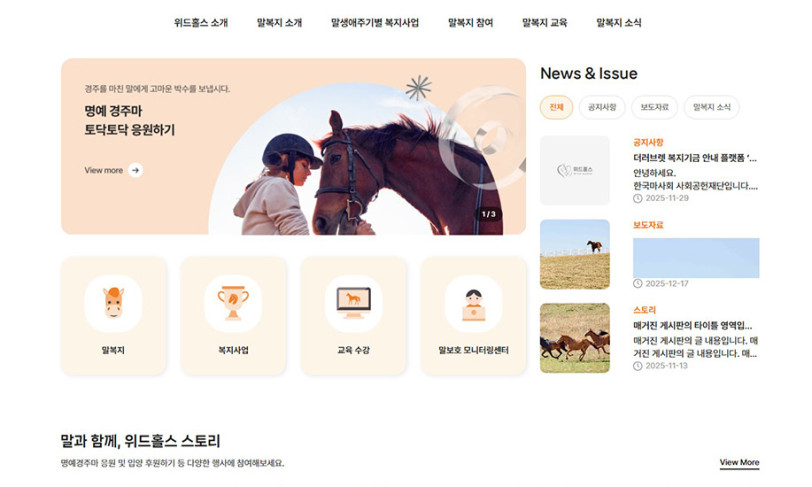Open the 위드홀스 소개 menu
The width and height of the screenshot is (812, 487).
[x=201, y=23]
